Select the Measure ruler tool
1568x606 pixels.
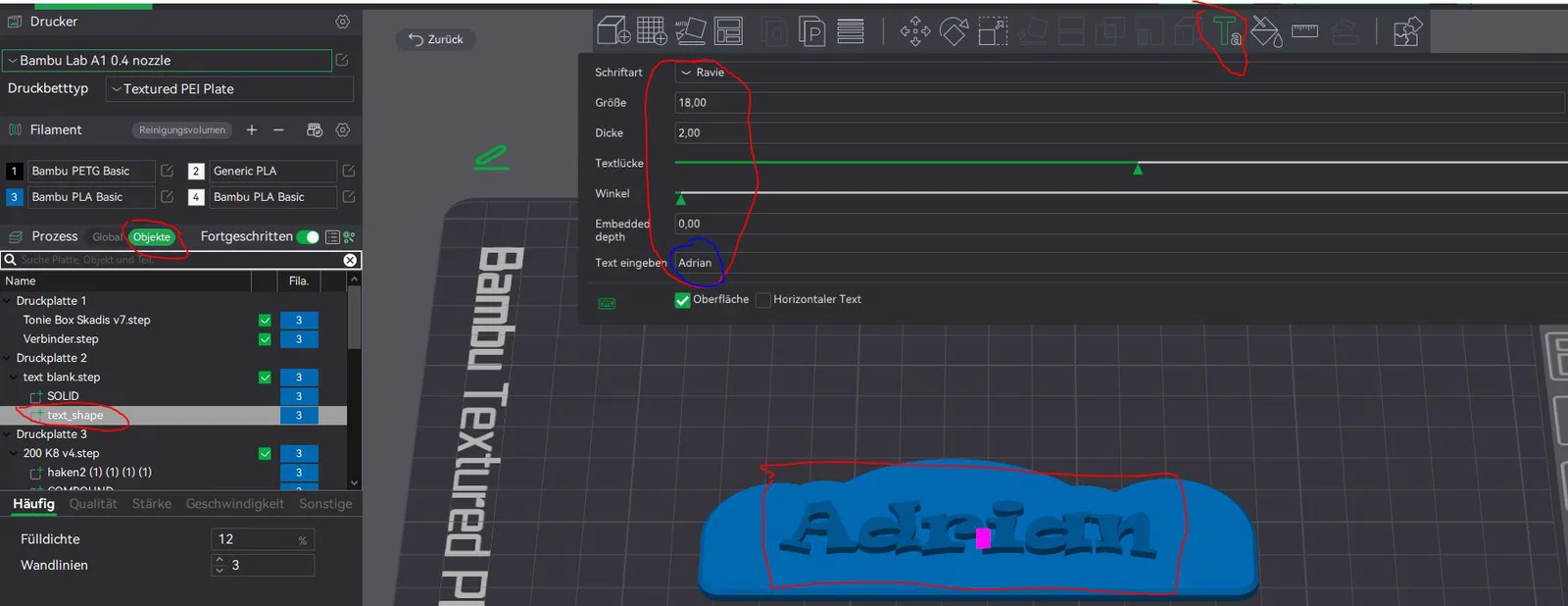tap(1304, 31)
